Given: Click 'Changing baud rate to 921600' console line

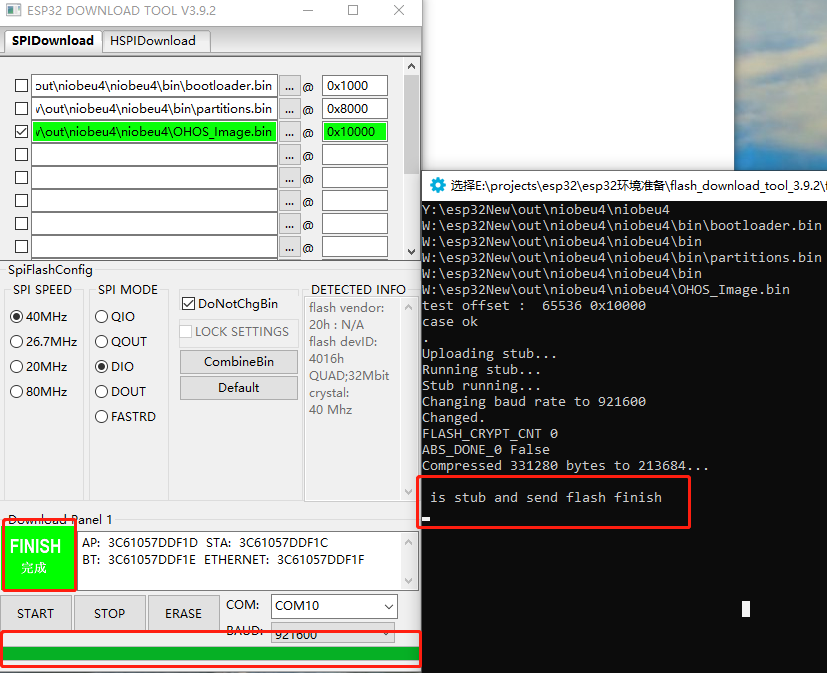Looking at the screenshot, I should point(534,402).
